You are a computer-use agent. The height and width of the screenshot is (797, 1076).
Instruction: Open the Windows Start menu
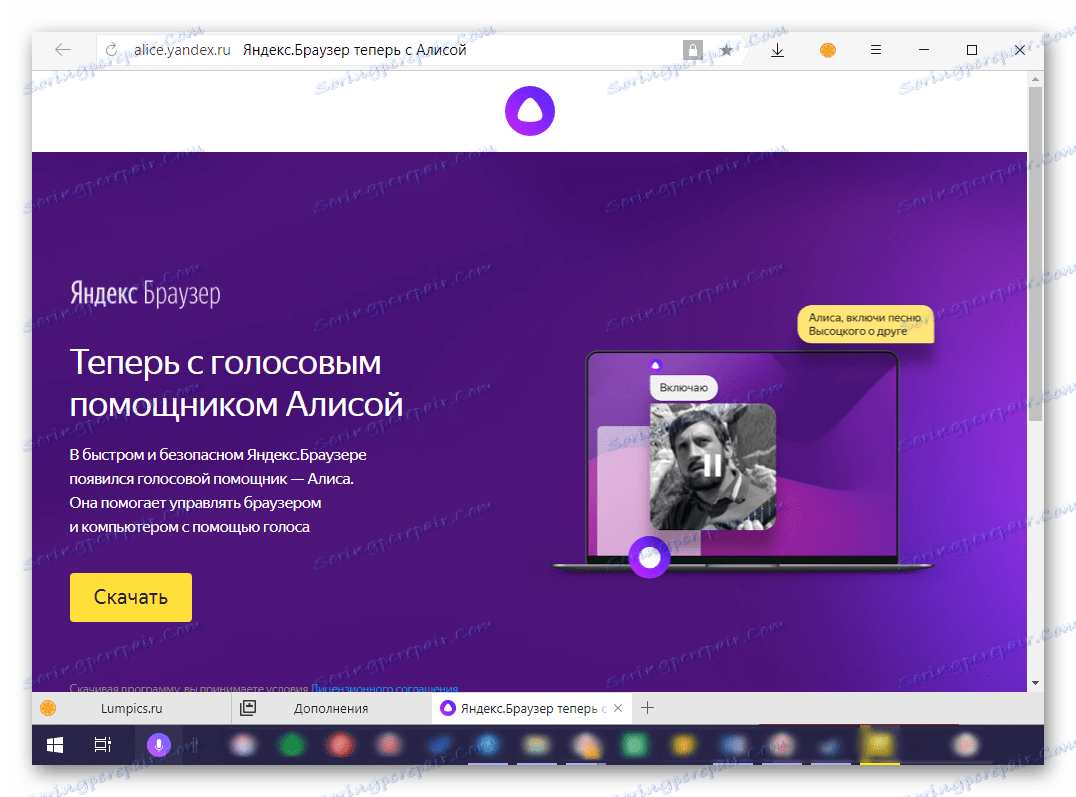[55, 745]
